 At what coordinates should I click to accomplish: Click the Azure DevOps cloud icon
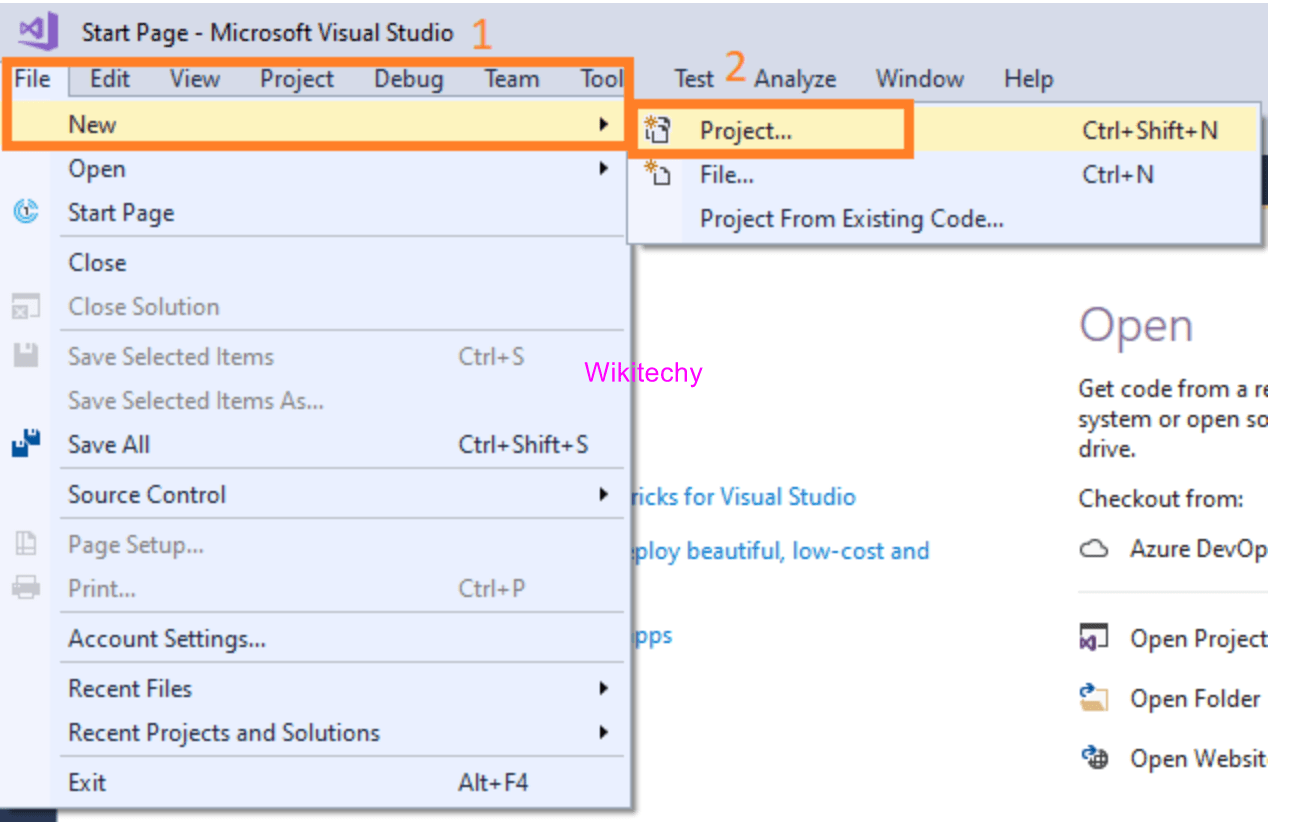1094,548
